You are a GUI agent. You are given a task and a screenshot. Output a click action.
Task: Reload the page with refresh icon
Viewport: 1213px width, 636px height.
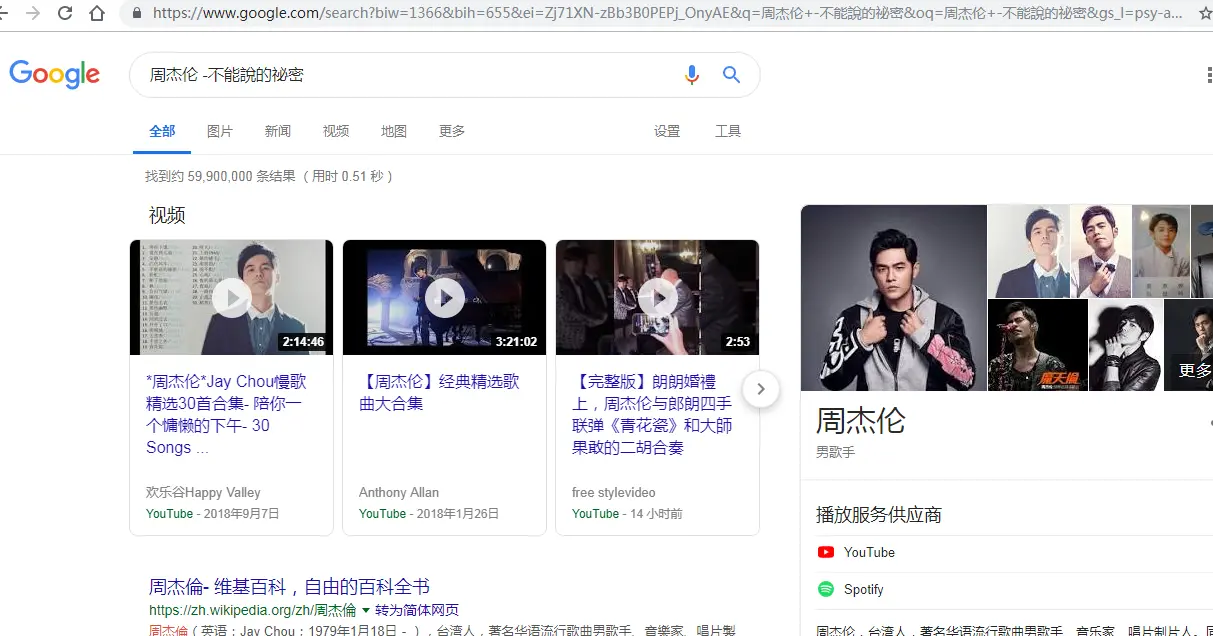coord(65,13)
